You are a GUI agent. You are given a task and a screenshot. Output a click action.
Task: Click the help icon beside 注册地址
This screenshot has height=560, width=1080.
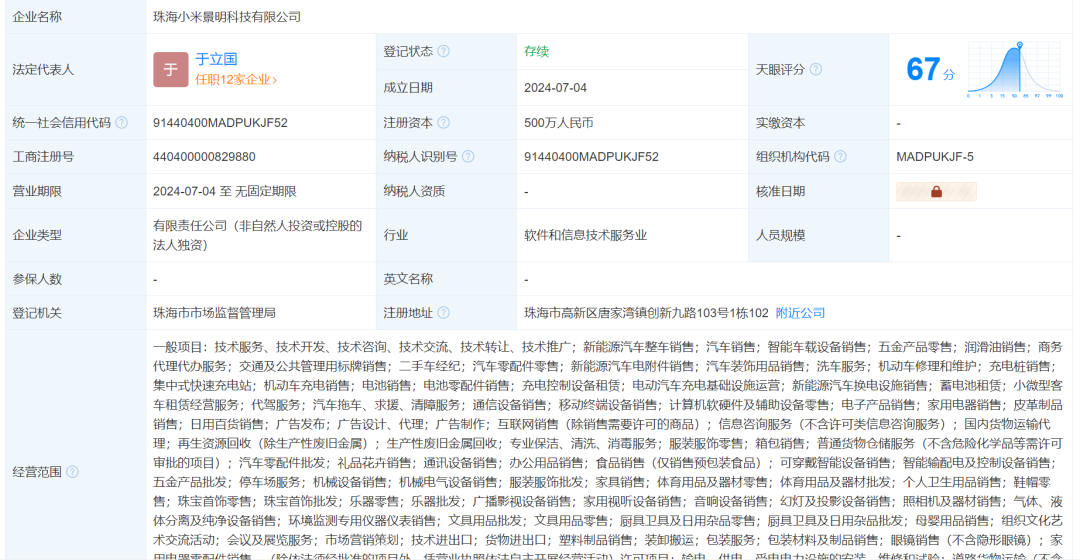444,313
